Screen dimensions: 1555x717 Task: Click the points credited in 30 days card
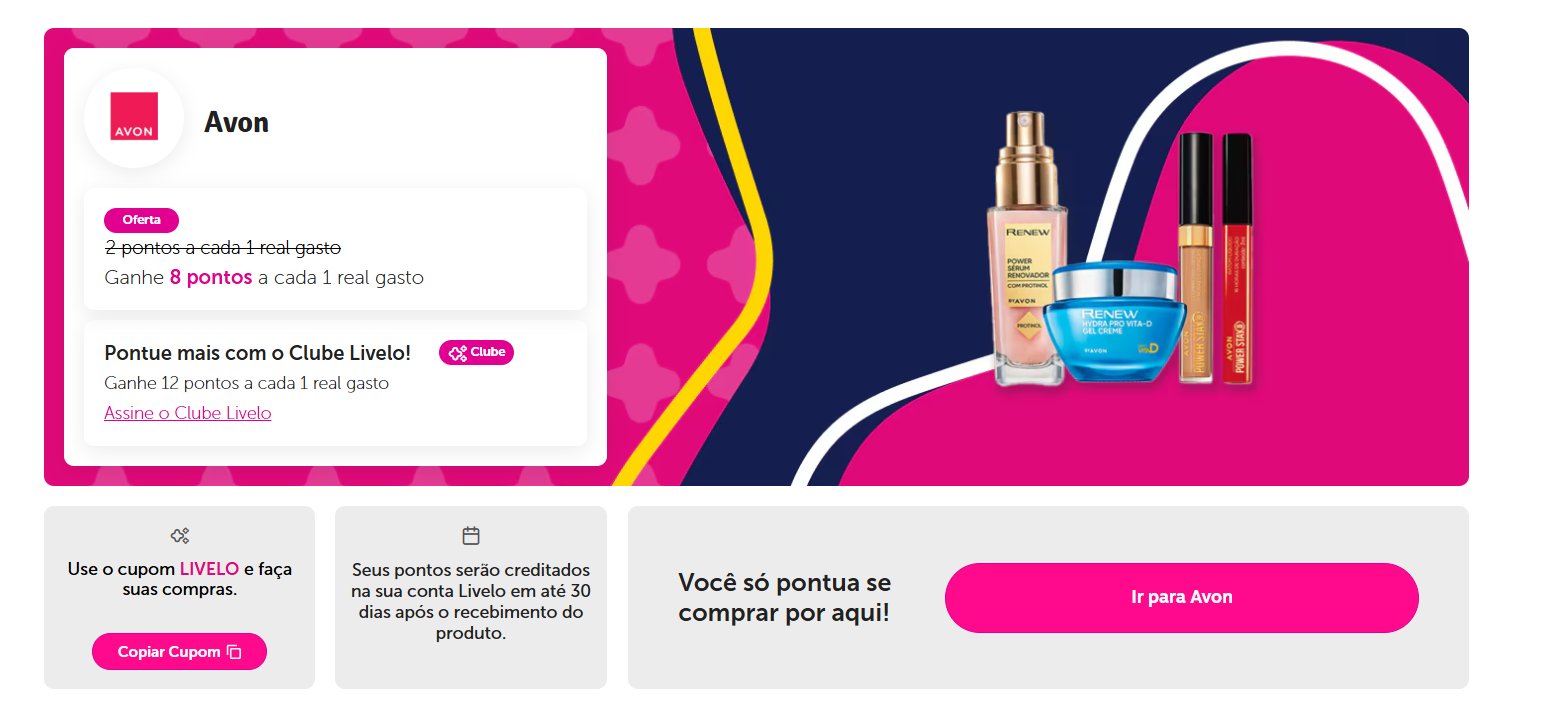pos(471,597)
